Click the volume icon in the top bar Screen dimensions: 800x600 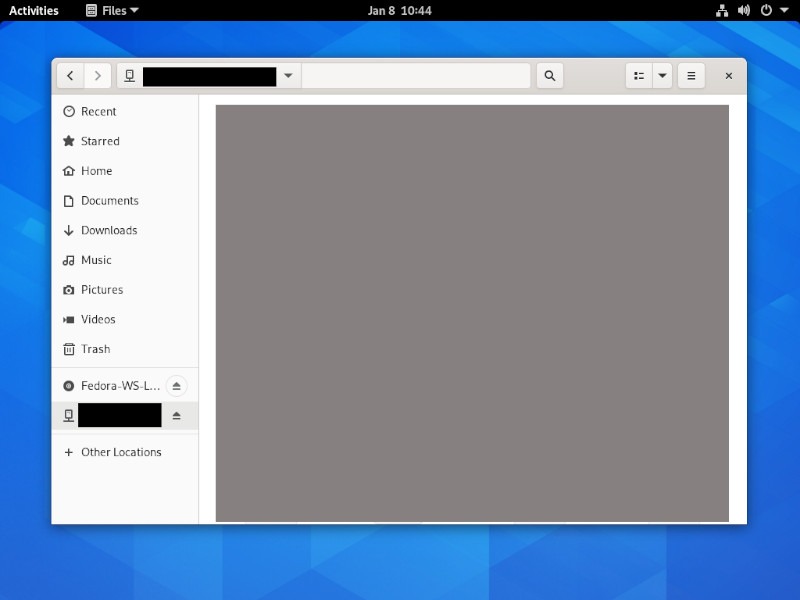[x=742, y=11]
